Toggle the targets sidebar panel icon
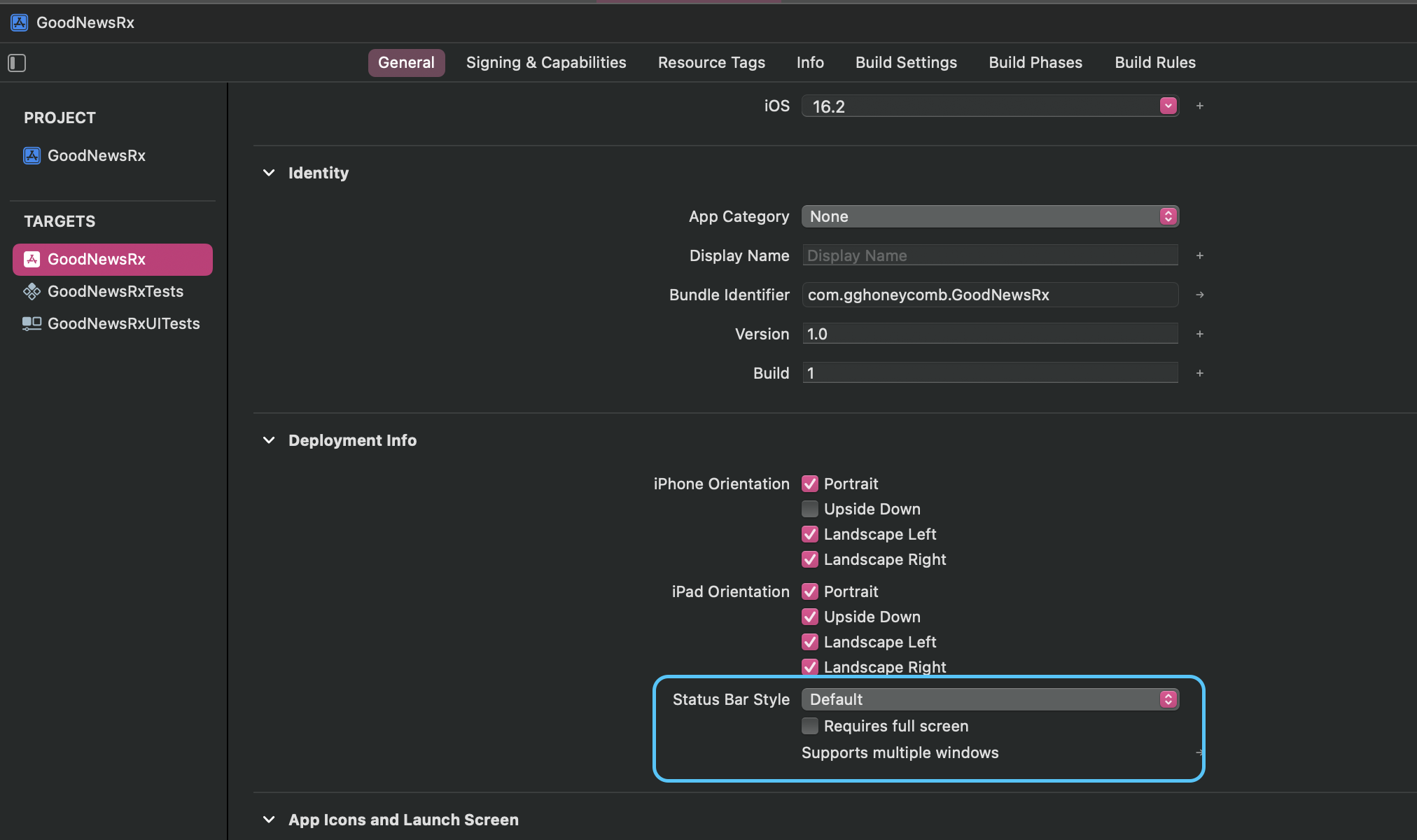This screenshot has height=840, width=1417. 17,63
